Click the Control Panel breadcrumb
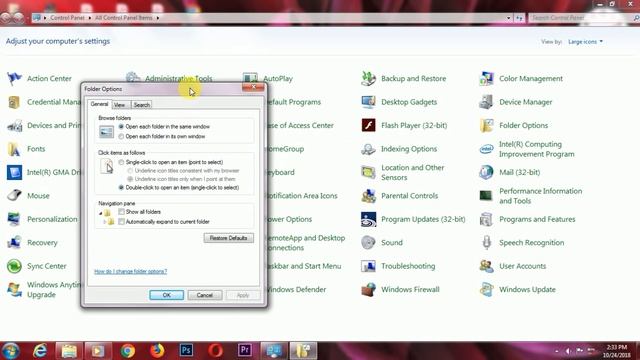Viewport: 640px width, 360px height. [67, 18]
